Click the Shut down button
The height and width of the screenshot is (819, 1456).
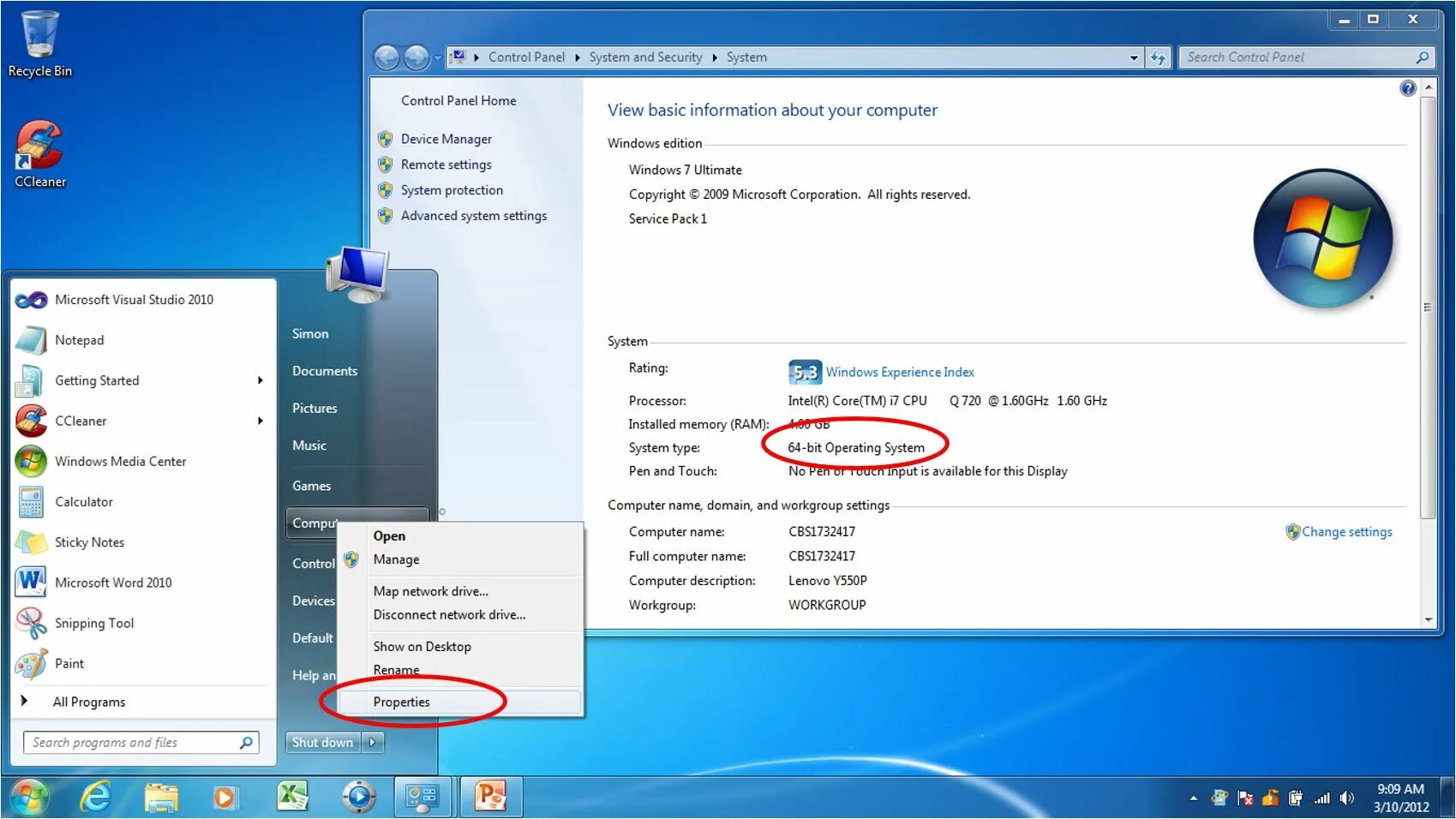point(322,743)
